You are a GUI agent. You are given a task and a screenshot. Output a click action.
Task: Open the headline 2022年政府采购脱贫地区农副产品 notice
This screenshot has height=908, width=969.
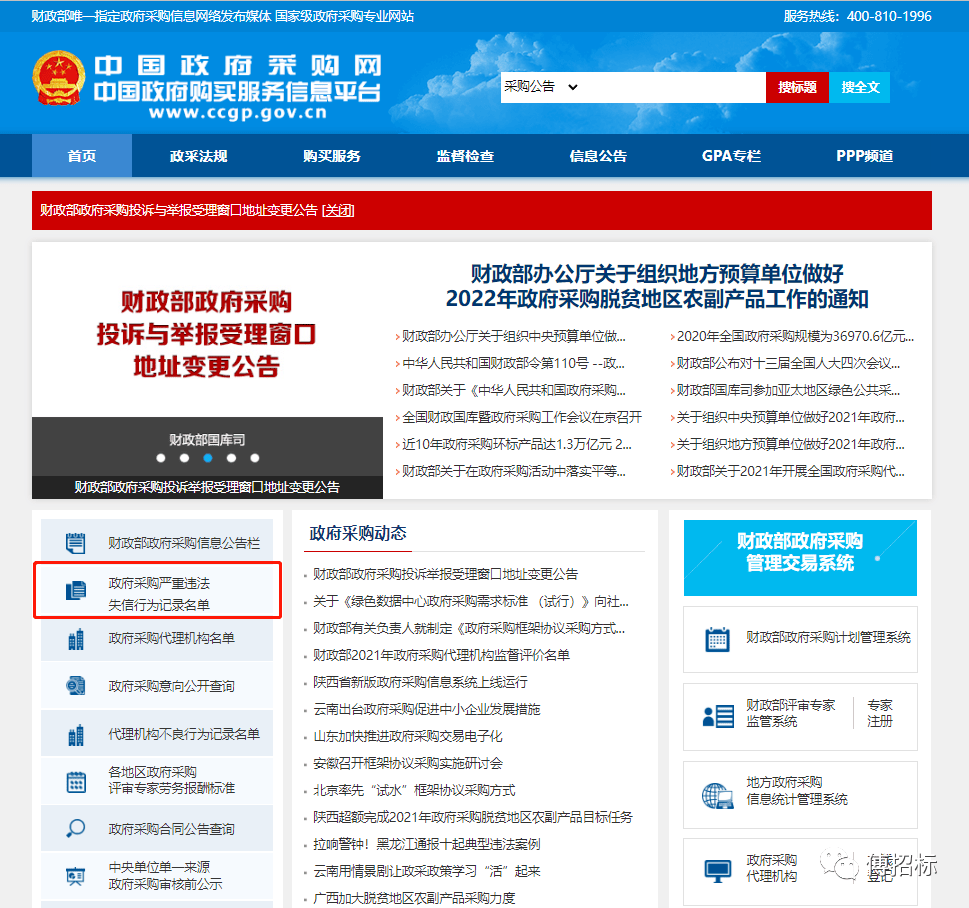657,286
